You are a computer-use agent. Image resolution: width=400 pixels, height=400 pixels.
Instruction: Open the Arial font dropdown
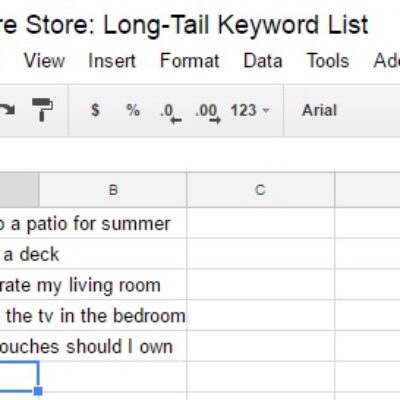[319, 110]
